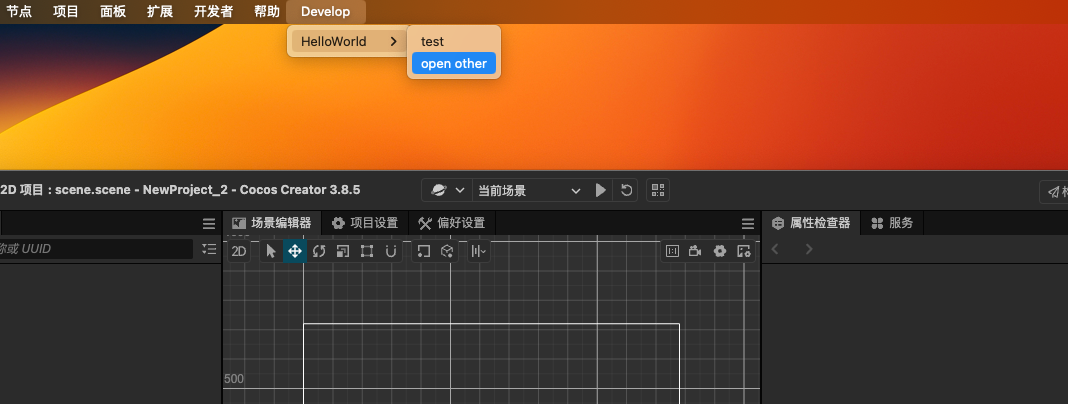This screenshot has width=1068, height=404.
Task: Open the align distribution tool dropdown
Action: tap(479, 251)
